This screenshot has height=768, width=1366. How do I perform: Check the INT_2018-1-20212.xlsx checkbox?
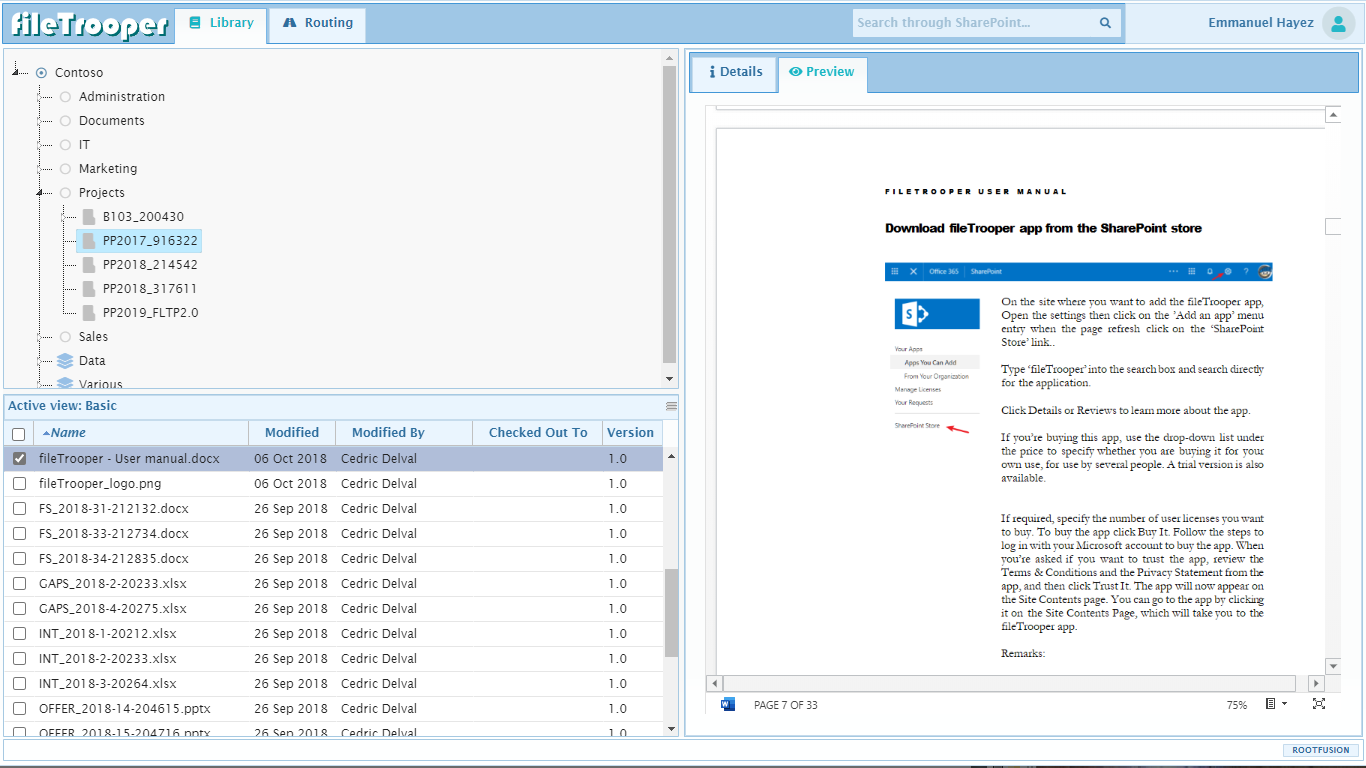click(x=19, y=633)
